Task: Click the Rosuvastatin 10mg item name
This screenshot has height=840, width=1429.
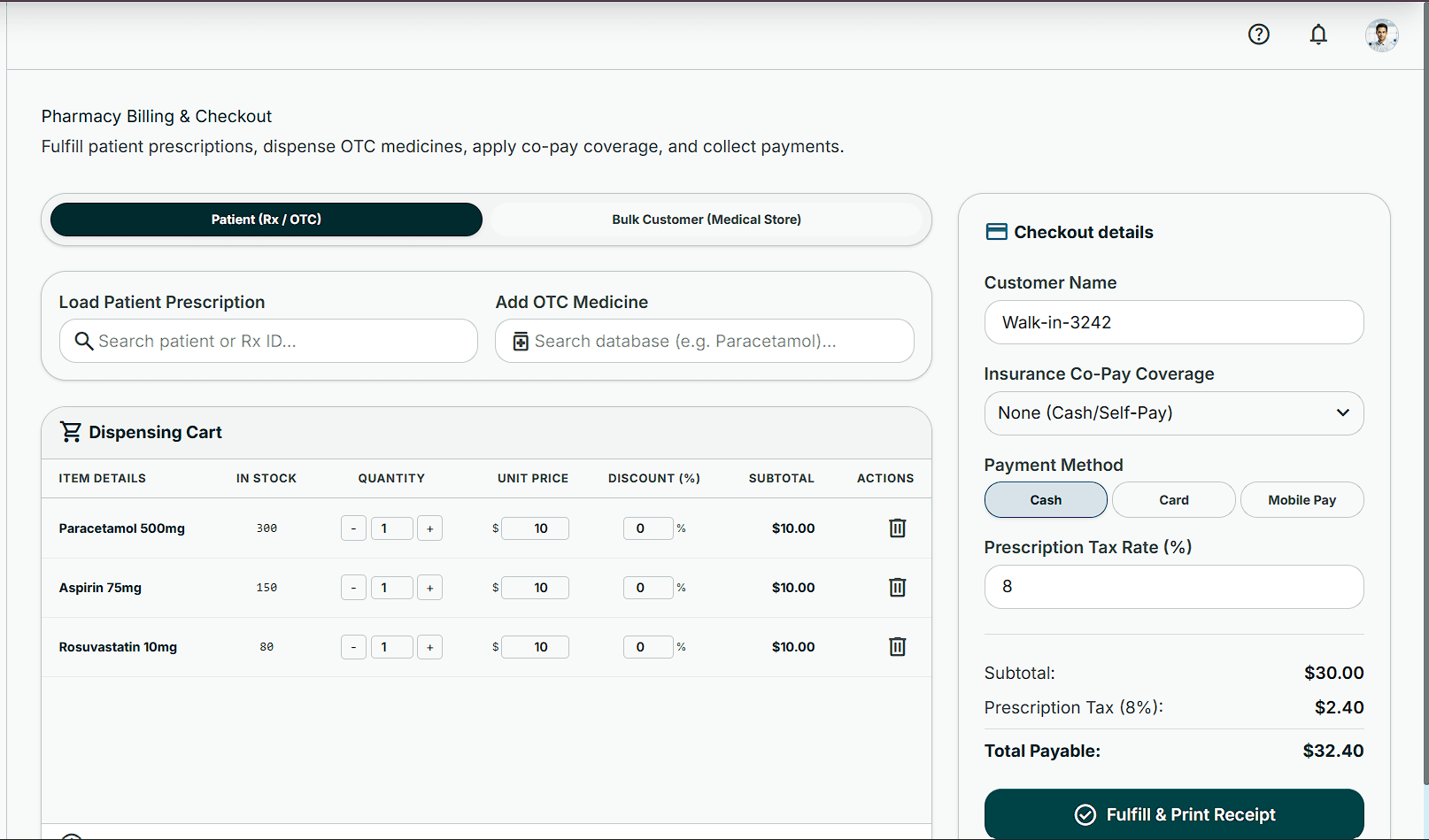Action: pyautogui.click(x=118, y=647)
